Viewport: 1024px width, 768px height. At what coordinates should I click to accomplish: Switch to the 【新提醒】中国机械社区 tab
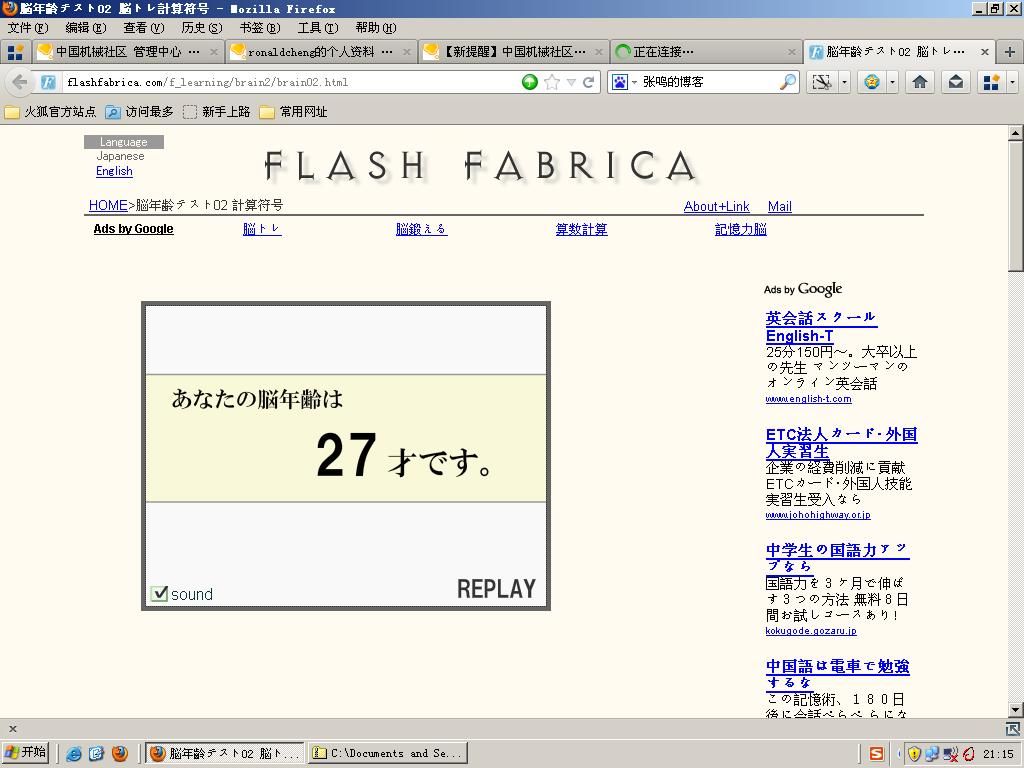(513, 52)
